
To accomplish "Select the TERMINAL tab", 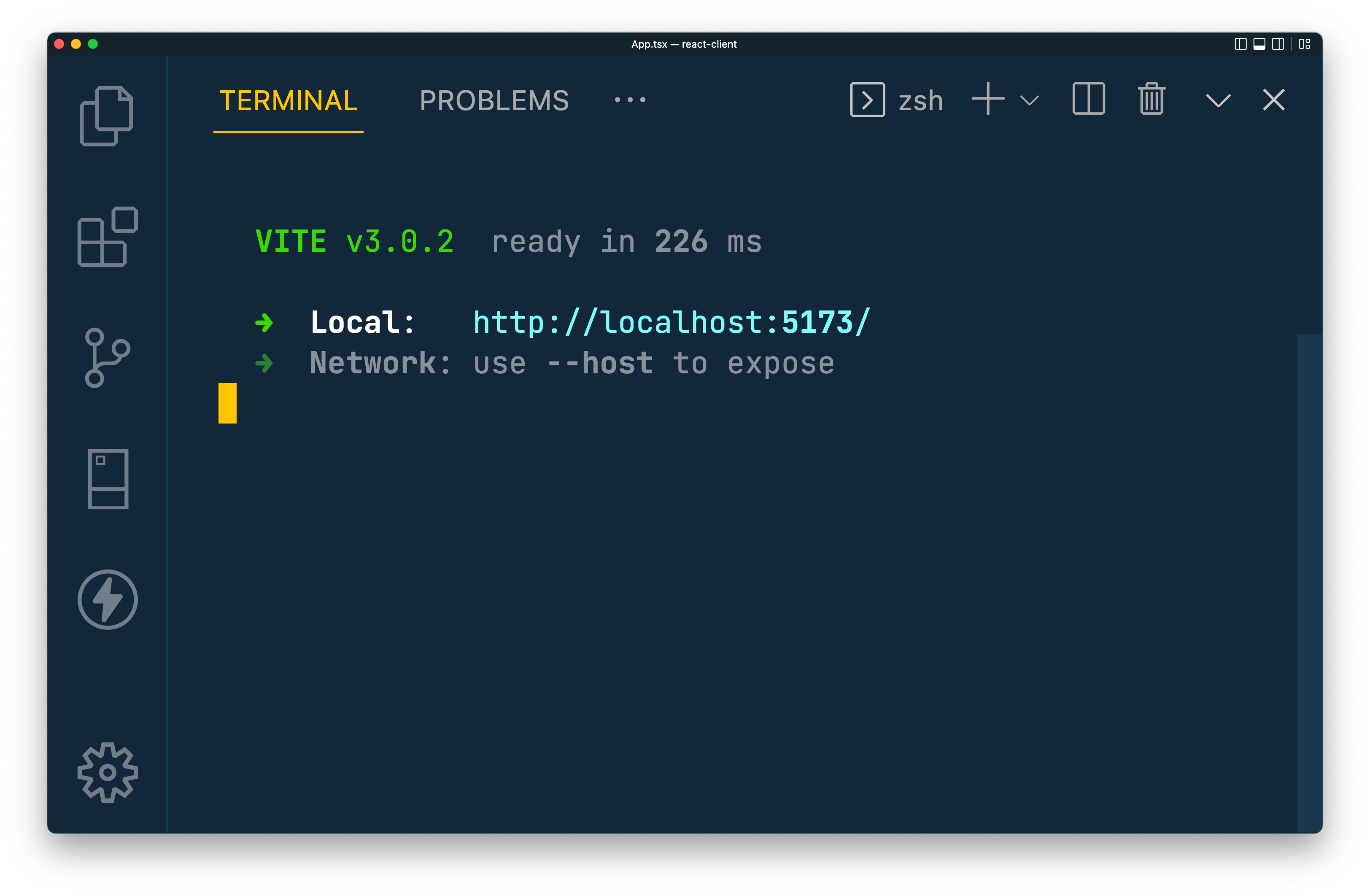I will coord(289,101).
